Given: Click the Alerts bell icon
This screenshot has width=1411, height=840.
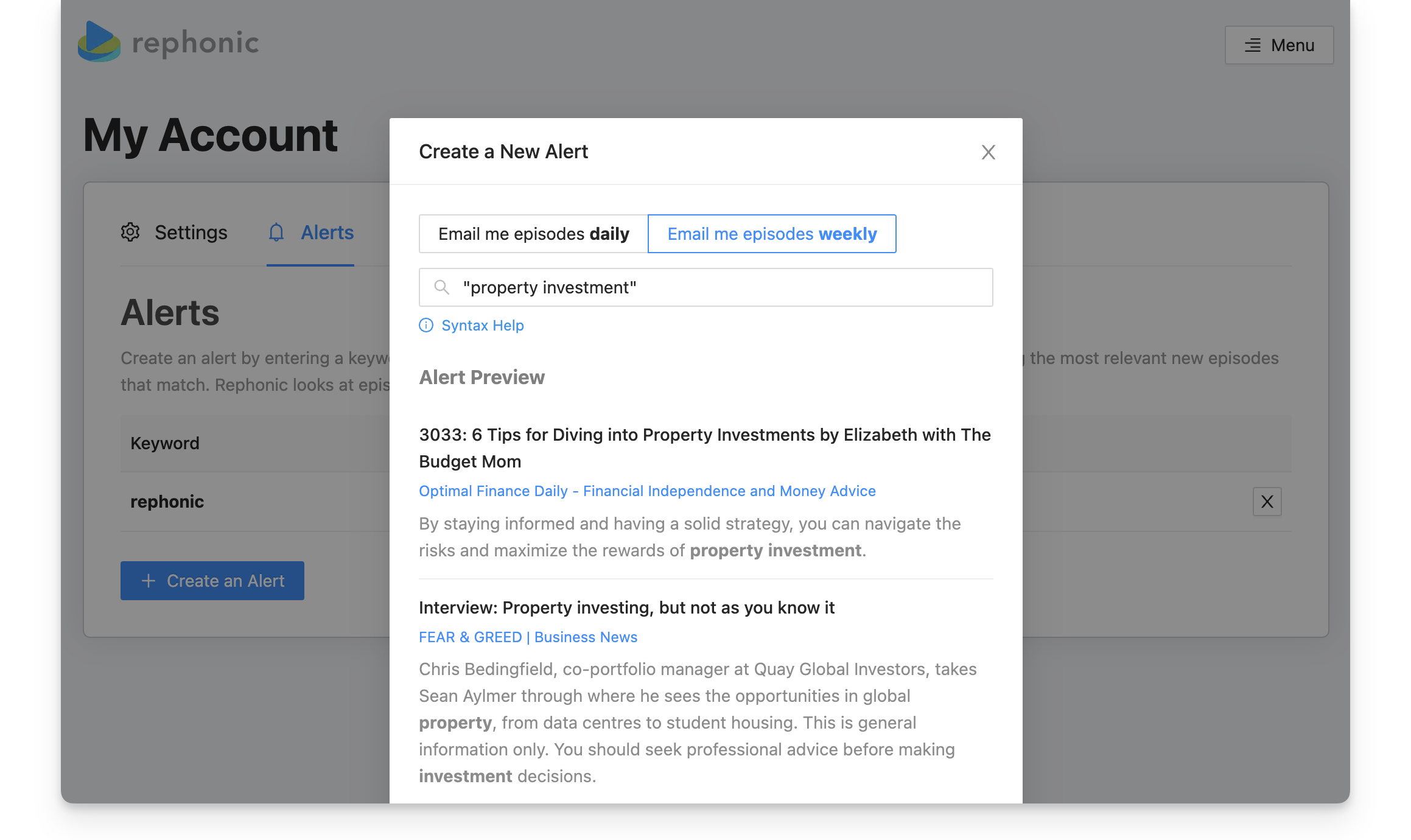Looking at the screenshot, I should (x=276, y=232).
